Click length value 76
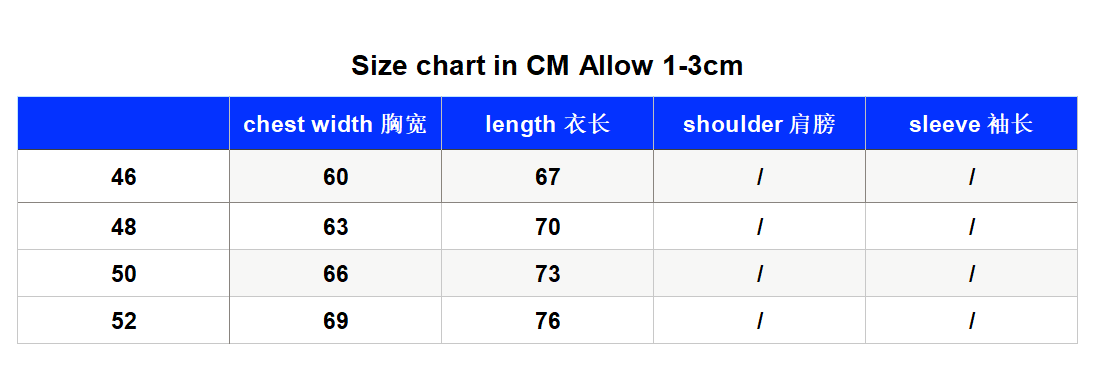The image size is (1104, 384). tap(547, 321)
